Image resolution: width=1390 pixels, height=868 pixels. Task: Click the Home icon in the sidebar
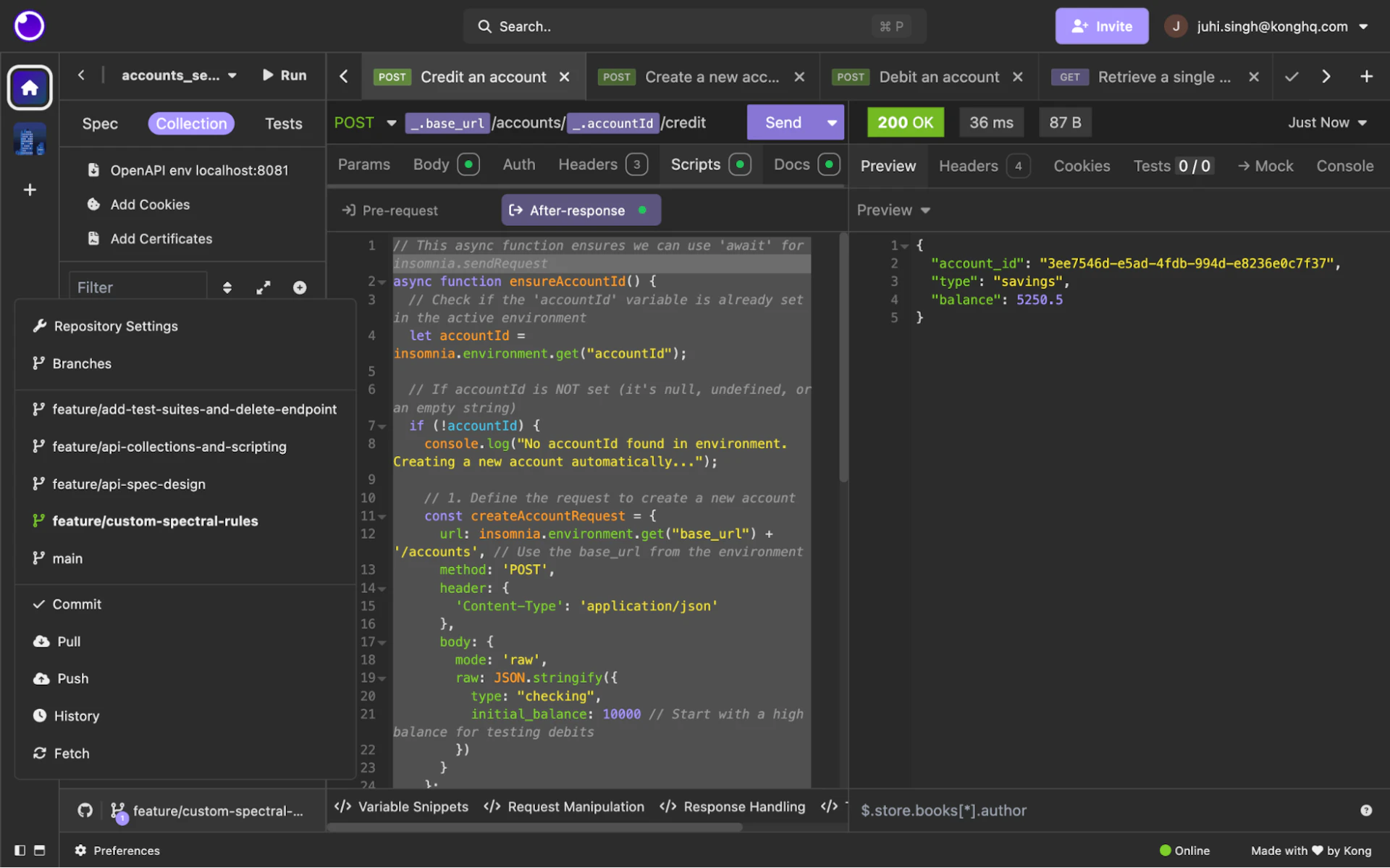click(x=30, y=88)
